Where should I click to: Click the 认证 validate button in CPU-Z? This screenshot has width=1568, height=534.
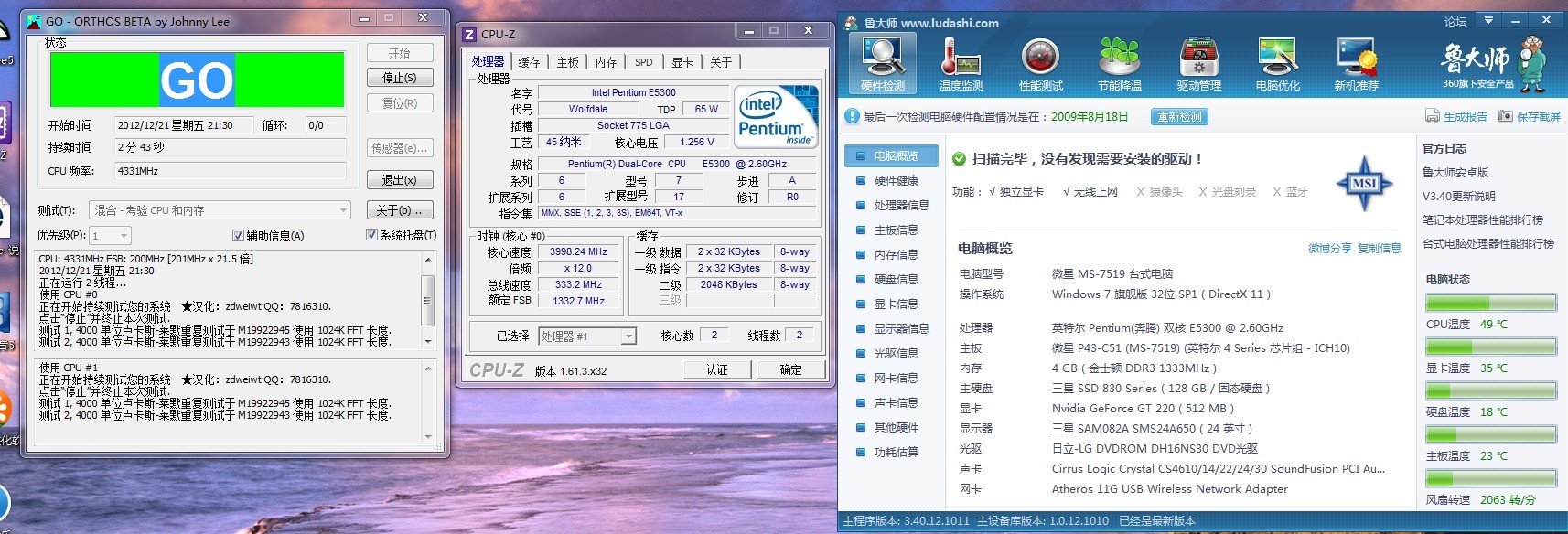[x=717, y=369]
